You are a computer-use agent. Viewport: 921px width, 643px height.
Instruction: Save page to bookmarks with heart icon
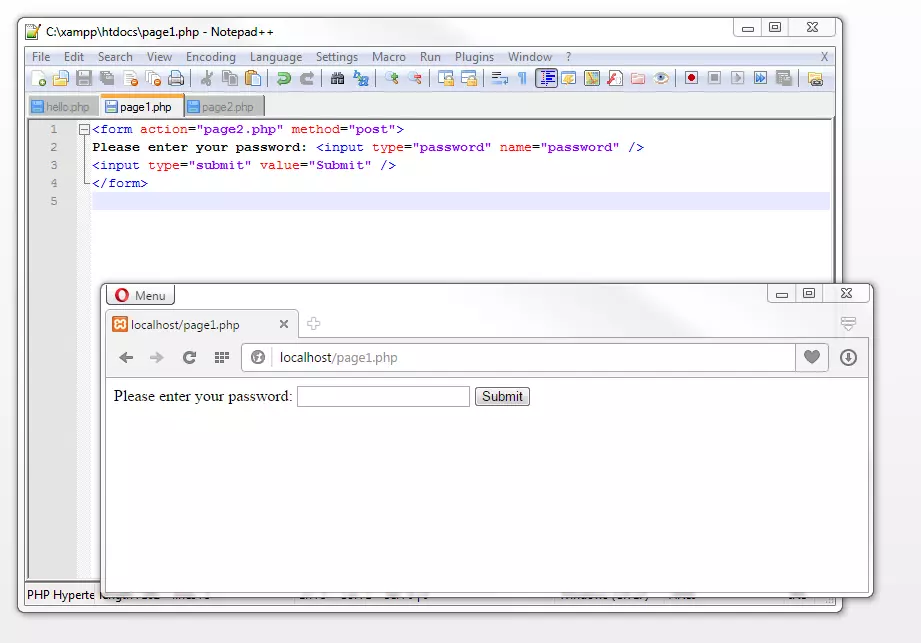coord(812,357)
